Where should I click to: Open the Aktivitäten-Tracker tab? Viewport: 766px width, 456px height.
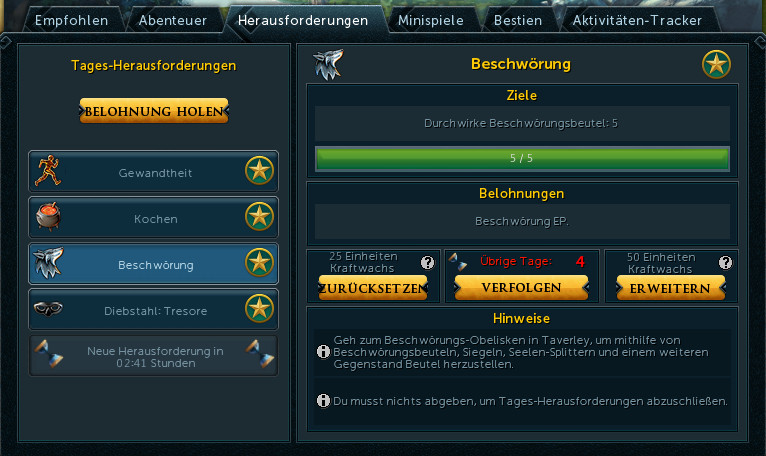coord(637,20)
